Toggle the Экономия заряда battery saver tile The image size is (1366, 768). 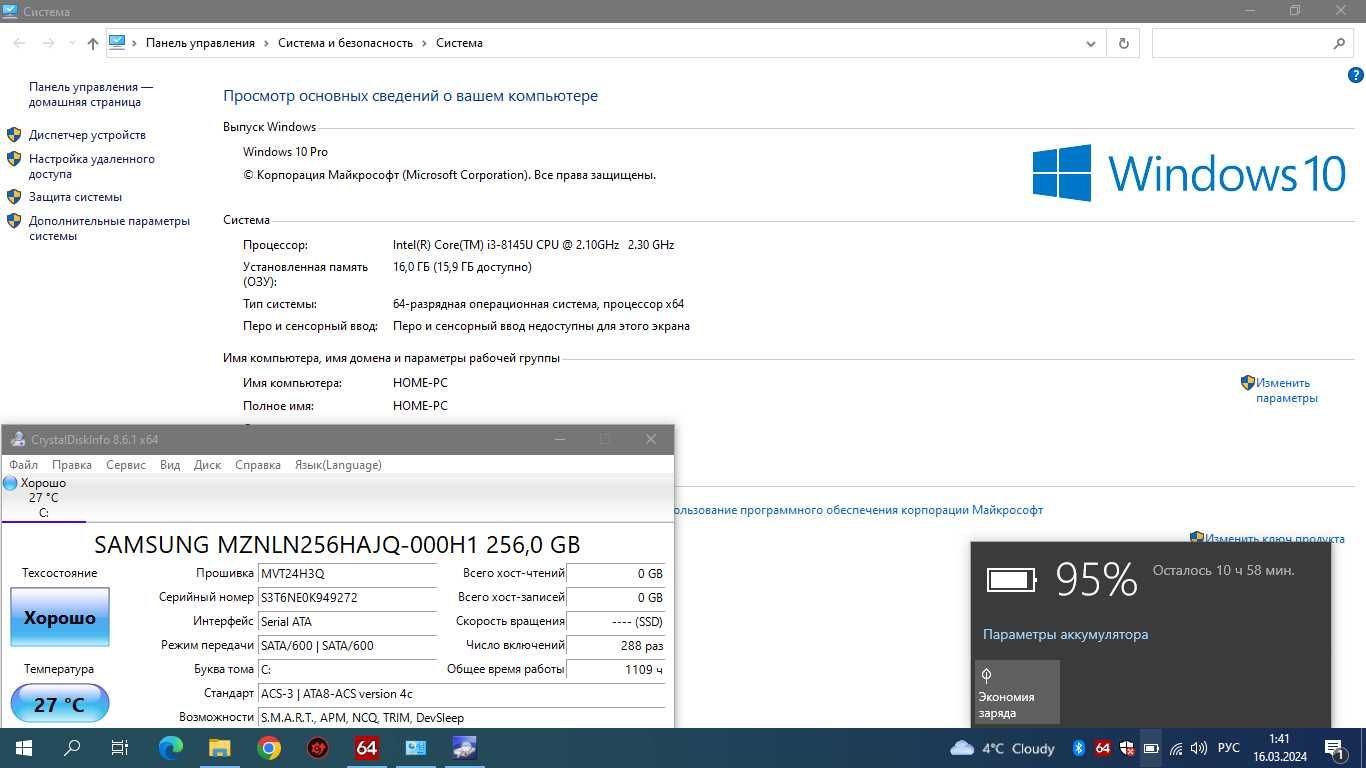pos(1017,692)
